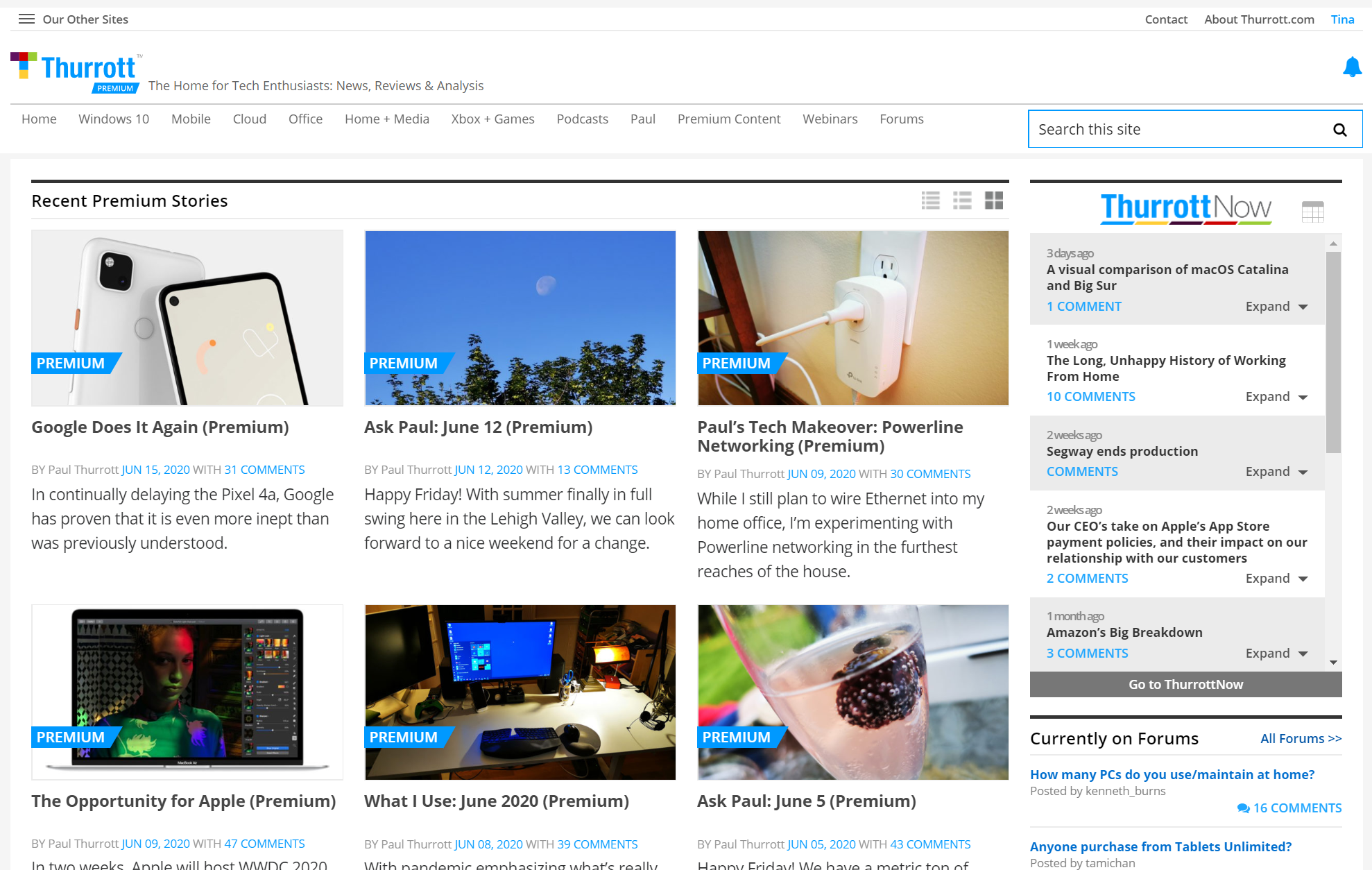The width and height of the screenshot is (1372, 870).
Task: Open the Forums menu item
Action: 902,119
